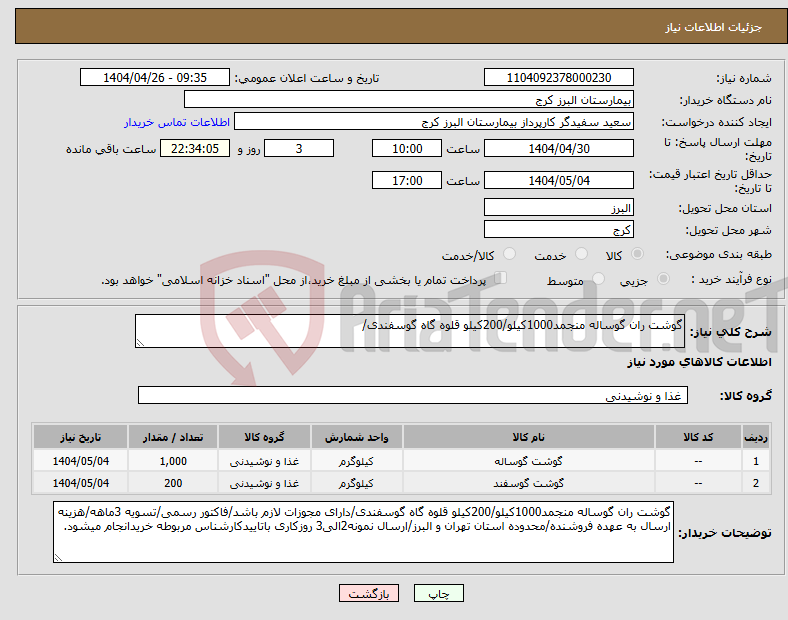Click the تاریخ نیاز column header
The height and width of the screenshot is (620, 788).
pyautogui.click(x=80, y=437)
